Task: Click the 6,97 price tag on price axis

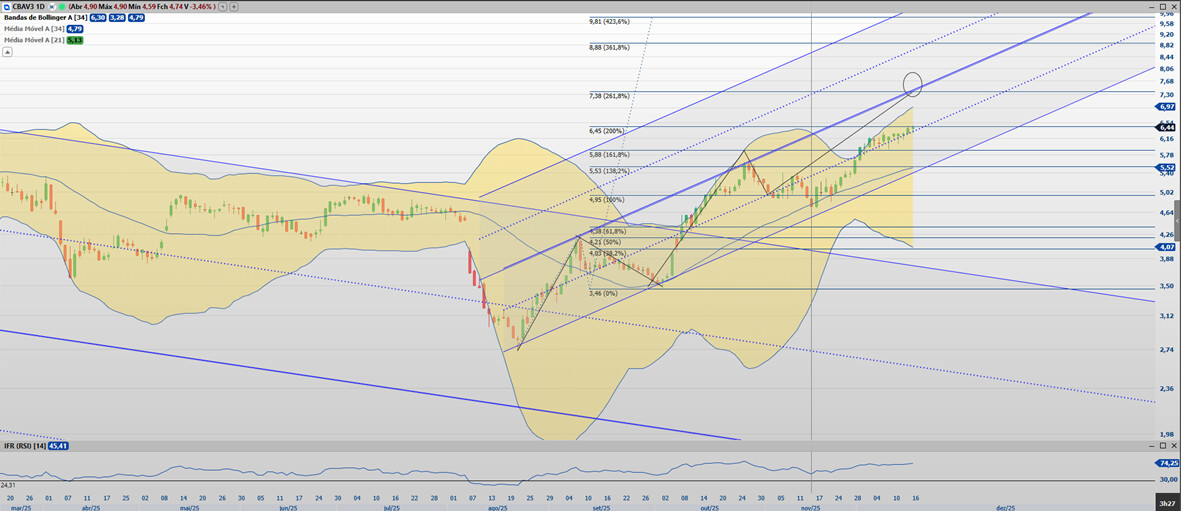Action: click(x=1166, y=106)
